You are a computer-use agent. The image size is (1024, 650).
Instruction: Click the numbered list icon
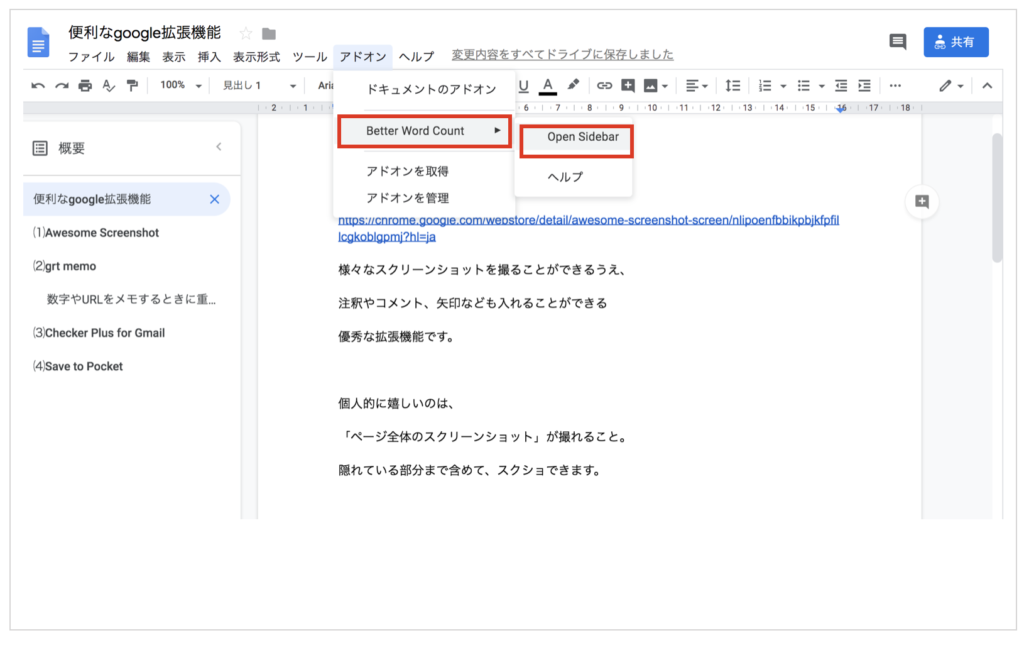click(765, 86)
